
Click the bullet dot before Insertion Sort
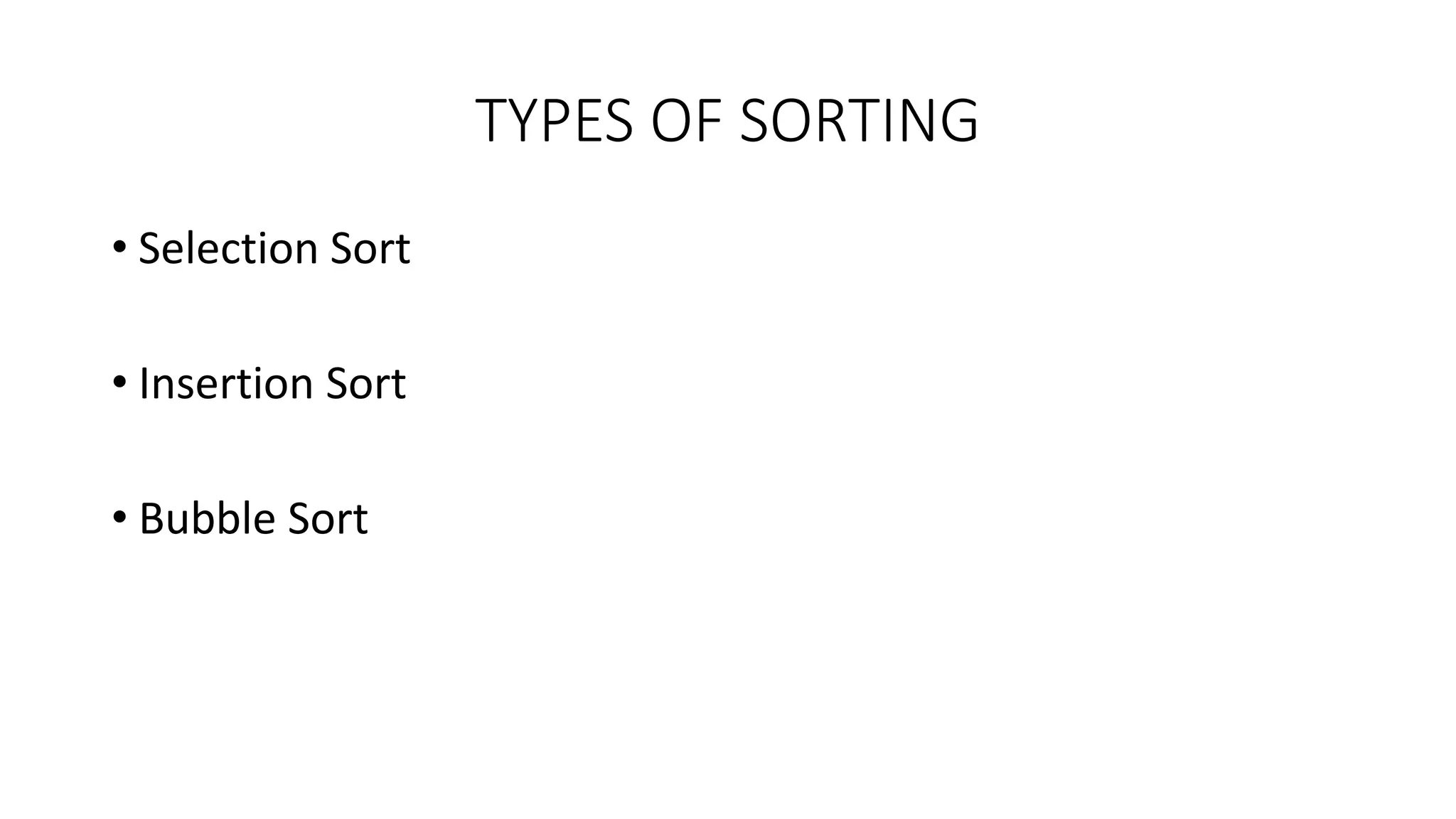119,382
